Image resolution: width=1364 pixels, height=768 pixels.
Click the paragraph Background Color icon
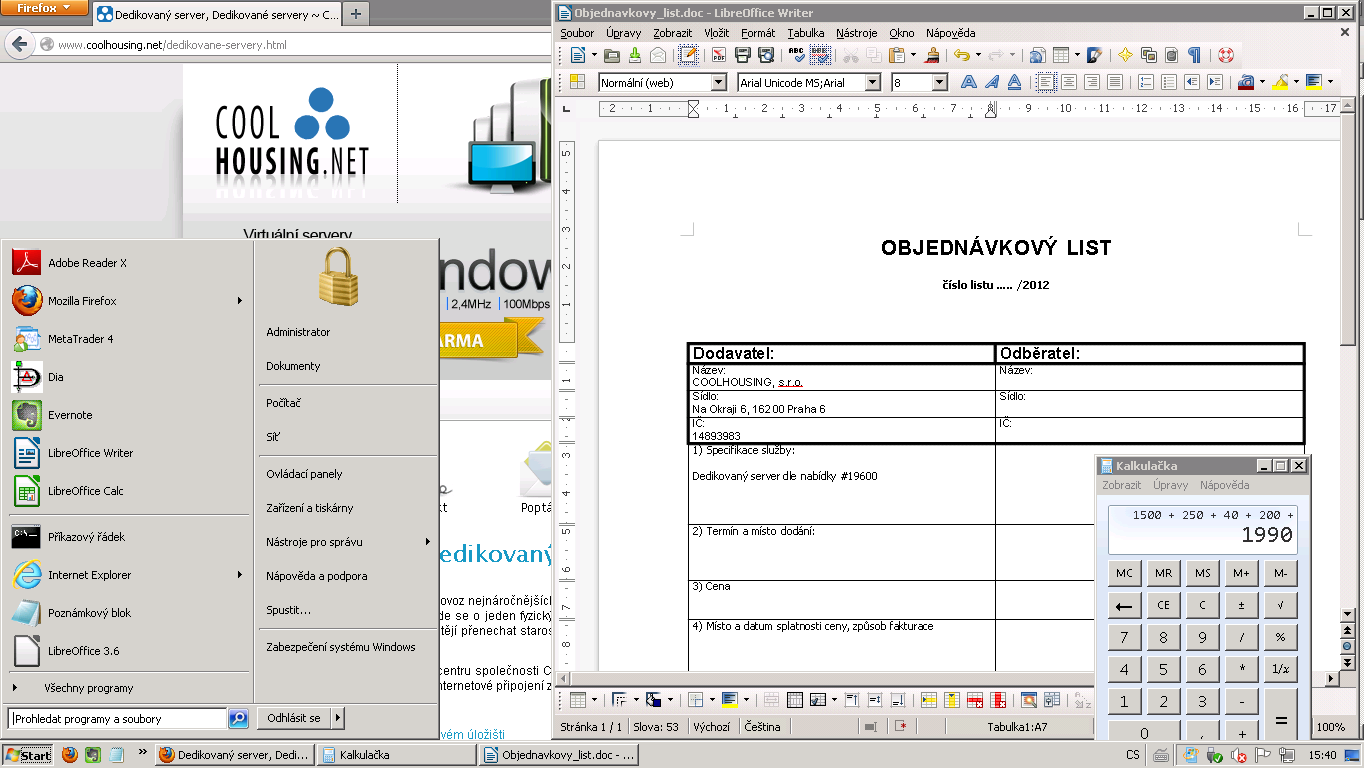click(x=1313, y=82)
